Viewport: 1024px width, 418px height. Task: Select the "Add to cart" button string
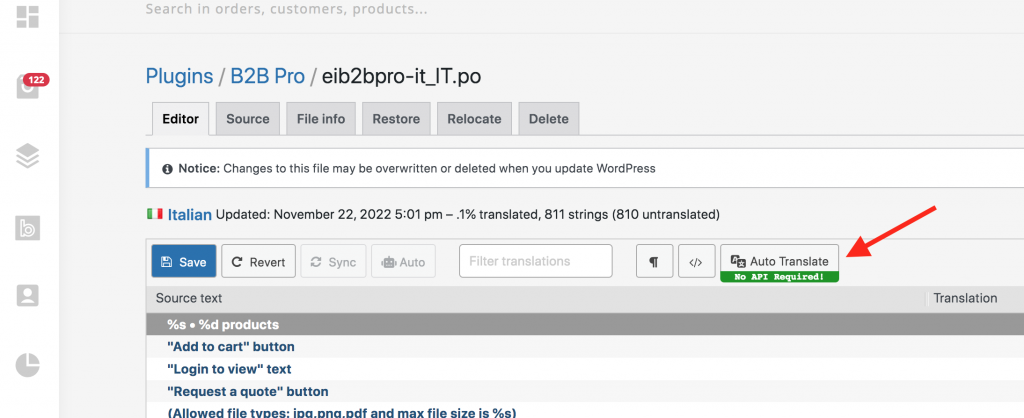(x=231, y=346)
